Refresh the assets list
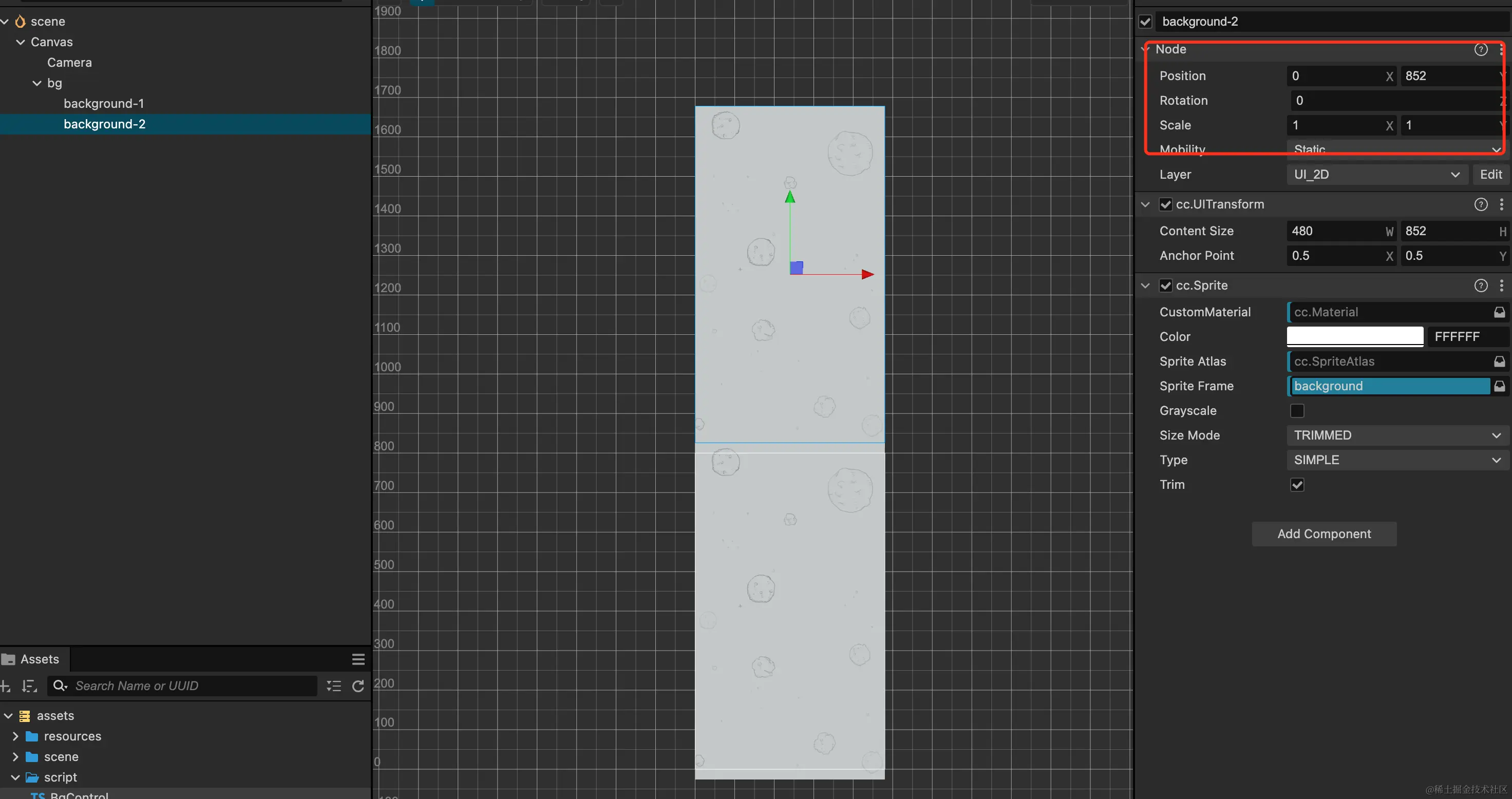Screen dimensions: 1512x799 pyautogui.click(x=358, y=686)
